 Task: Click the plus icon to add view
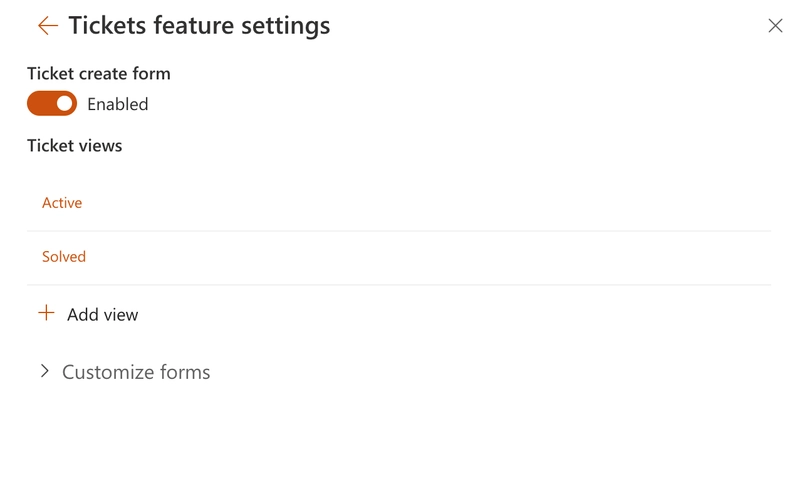(46, 314)
